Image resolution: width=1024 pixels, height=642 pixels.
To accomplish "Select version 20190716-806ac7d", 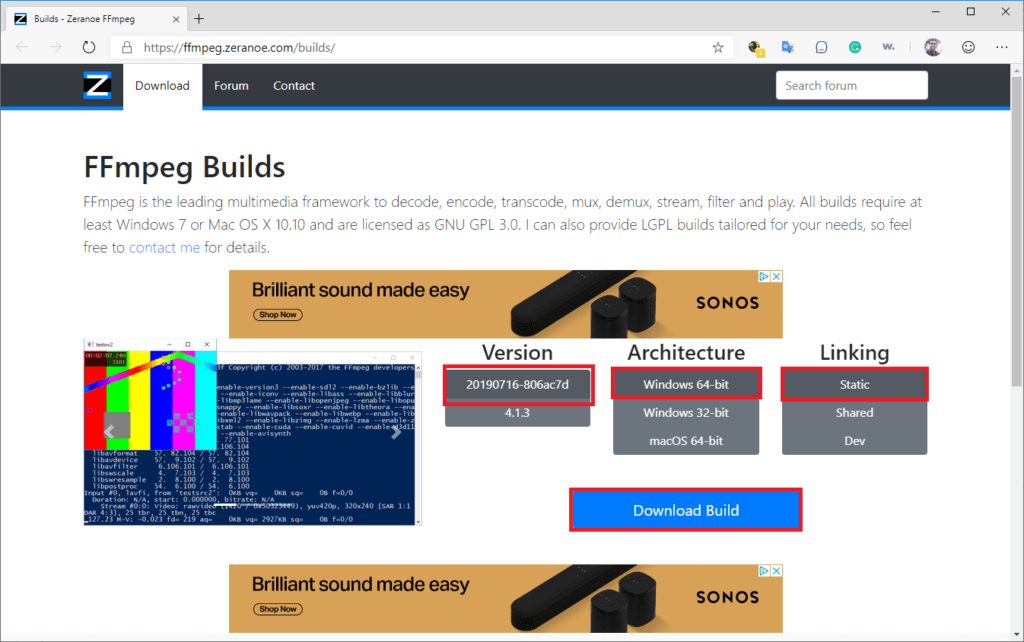I will [x=517, y=385].
